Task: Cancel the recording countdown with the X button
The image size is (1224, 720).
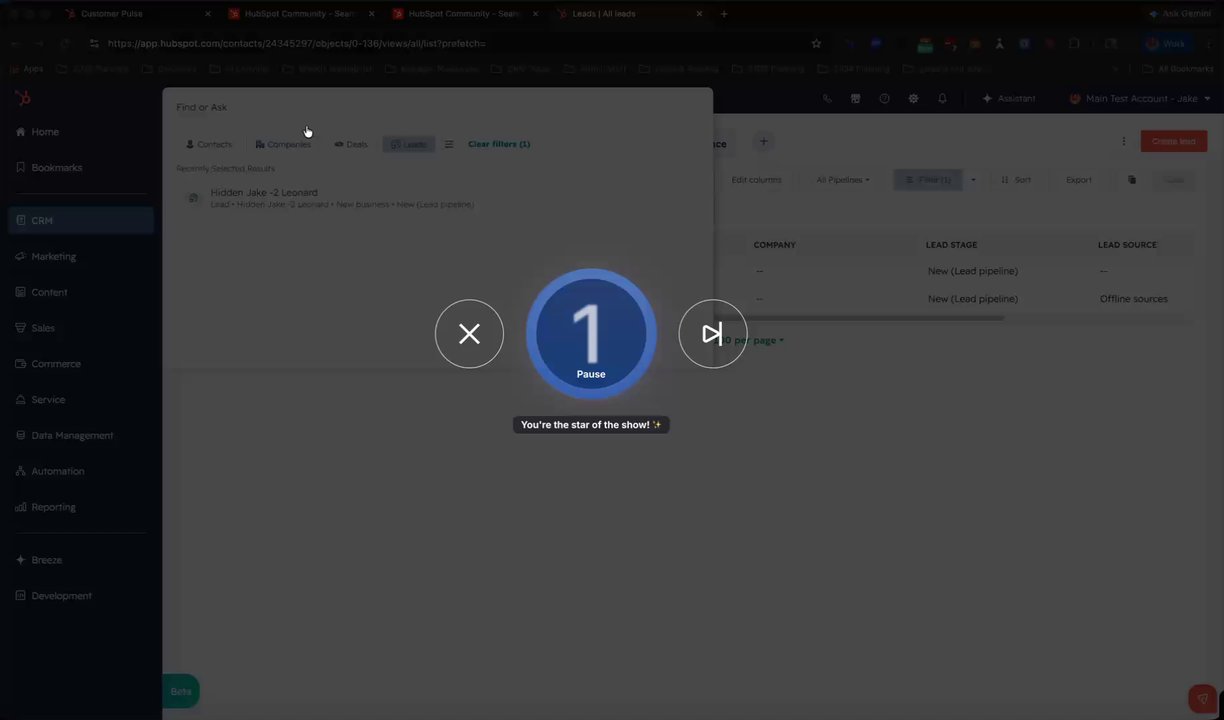Action: [x=469, y=334]
